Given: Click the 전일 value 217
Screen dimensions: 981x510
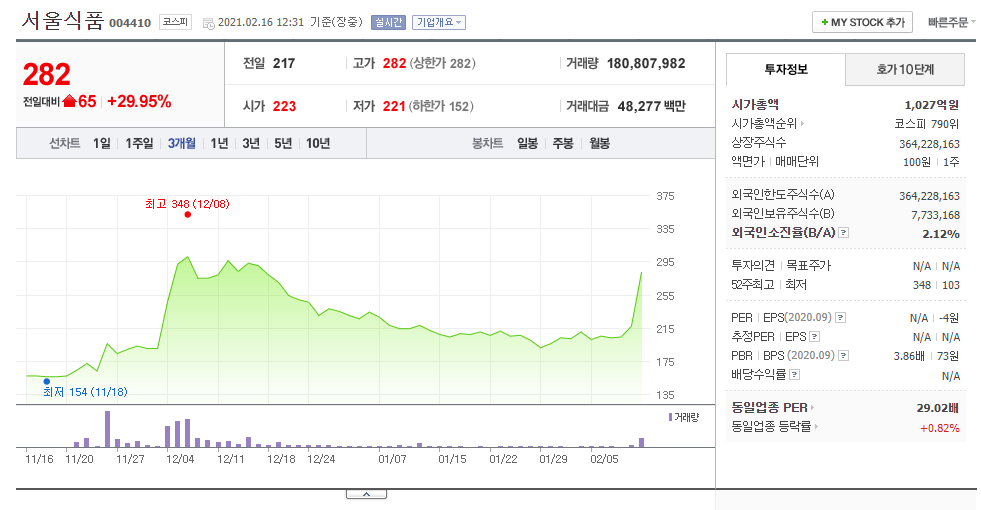Looking at the screenshot, I should [283, 63].
